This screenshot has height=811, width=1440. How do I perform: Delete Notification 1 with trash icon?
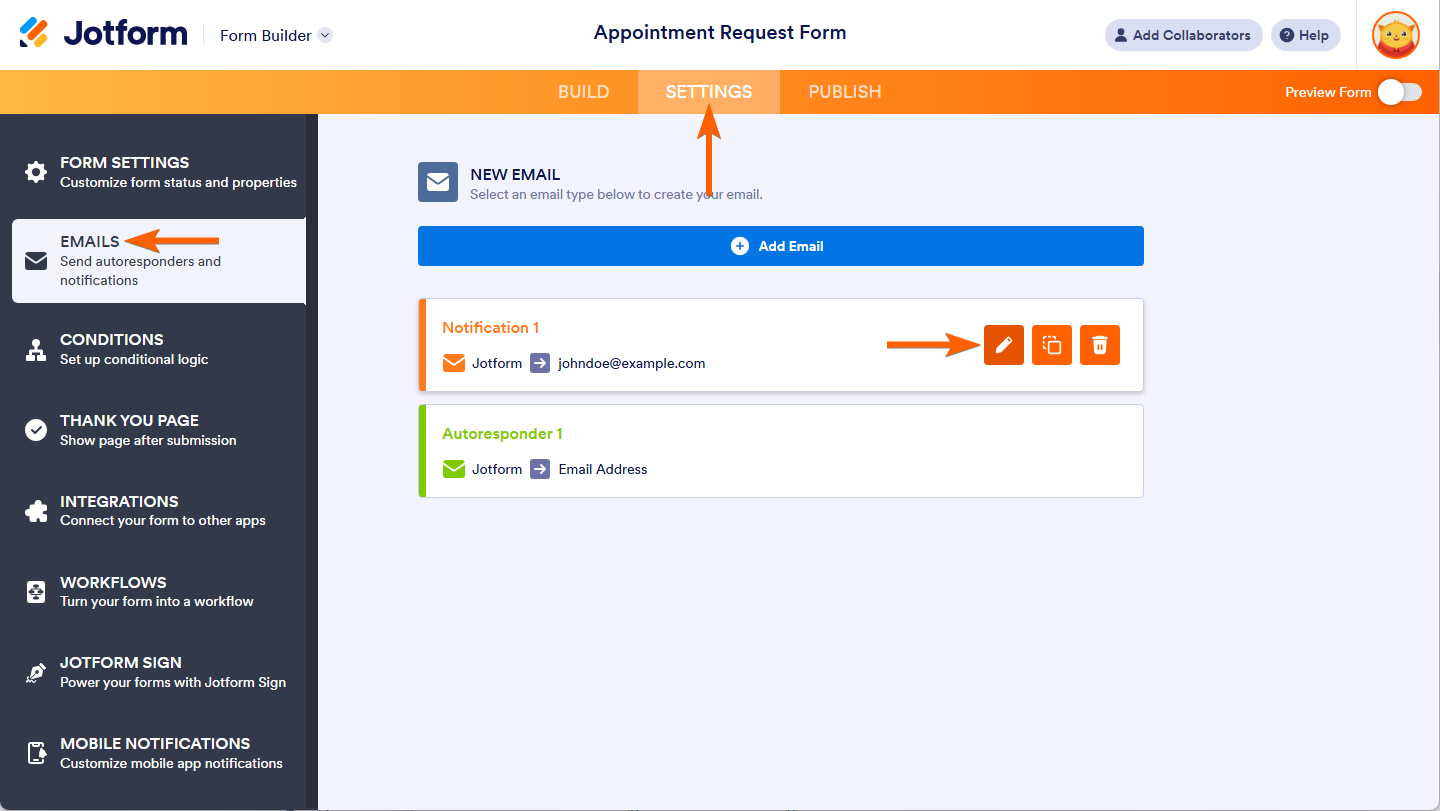click(1100, 345)
